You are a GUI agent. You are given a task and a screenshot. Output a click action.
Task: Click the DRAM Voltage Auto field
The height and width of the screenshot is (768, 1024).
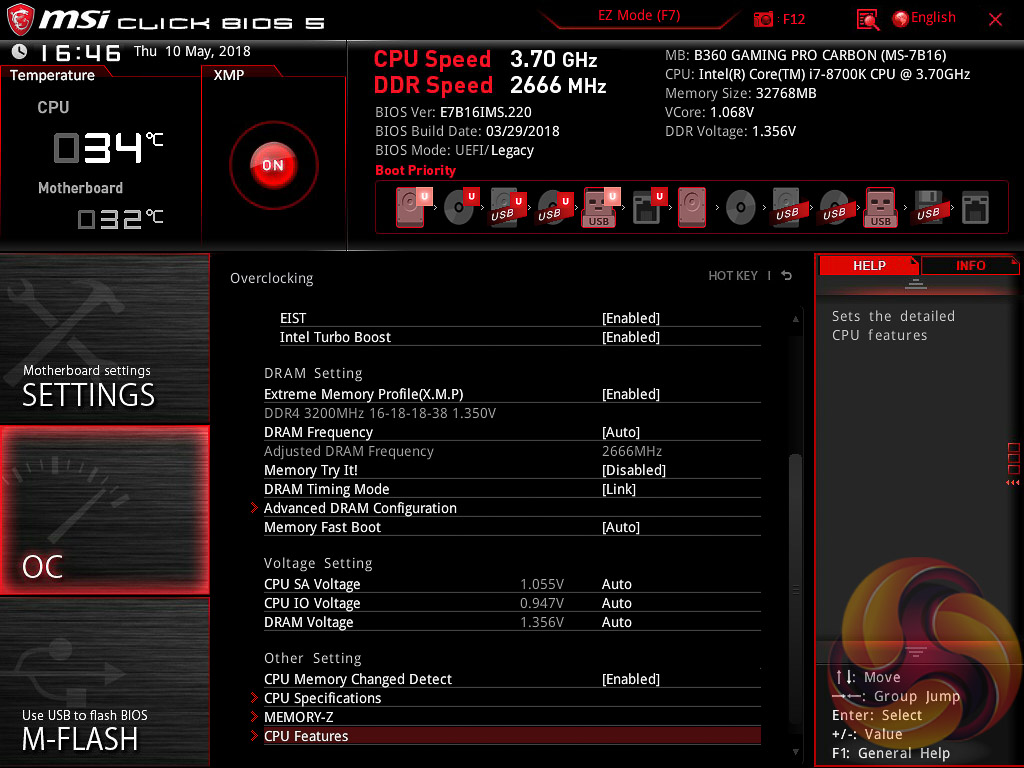pyautogui.click(x=616, y=622)
